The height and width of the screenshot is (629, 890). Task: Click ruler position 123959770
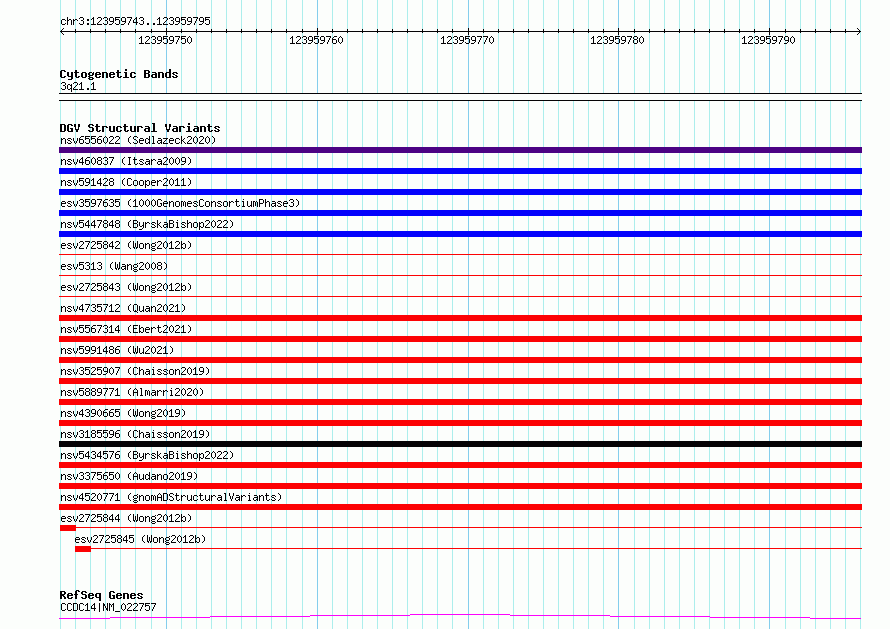tap(467, 41)
